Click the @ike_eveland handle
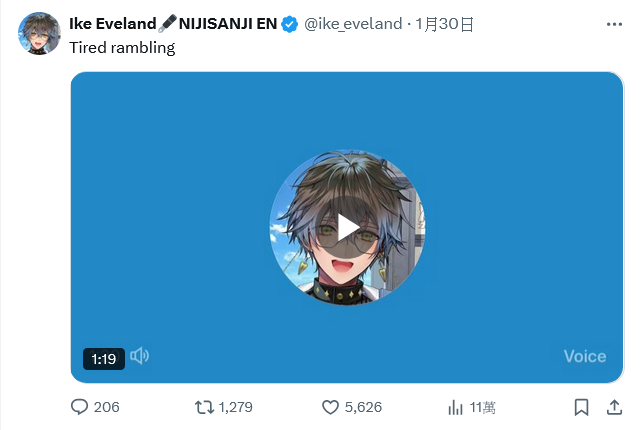 click(353, 24)
